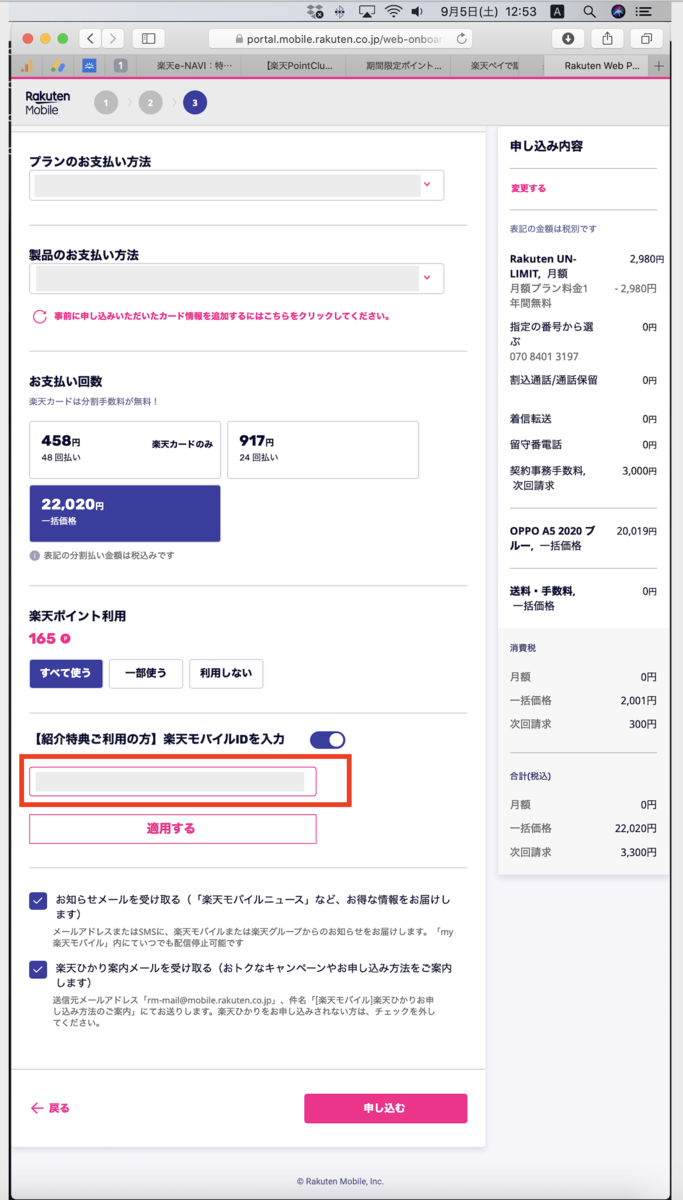
Task: Click the 申し込む submit button
Action: 386,1108
